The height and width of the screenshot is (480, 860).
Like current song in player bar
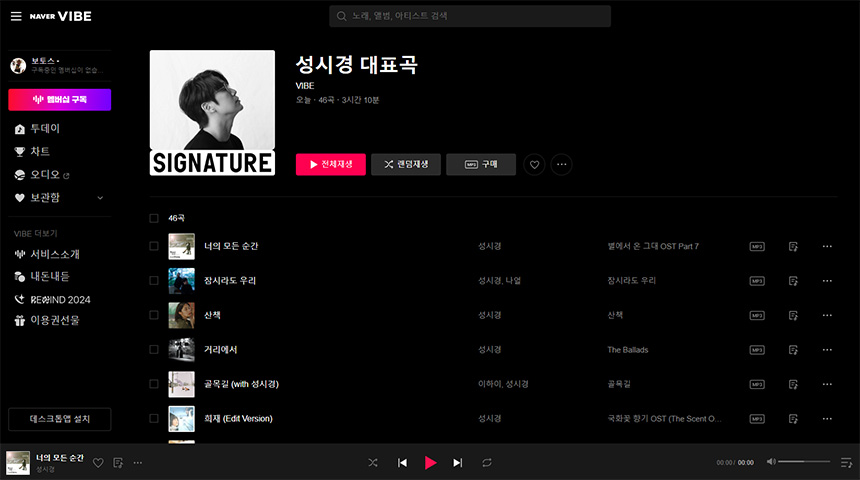pos(98,463)
